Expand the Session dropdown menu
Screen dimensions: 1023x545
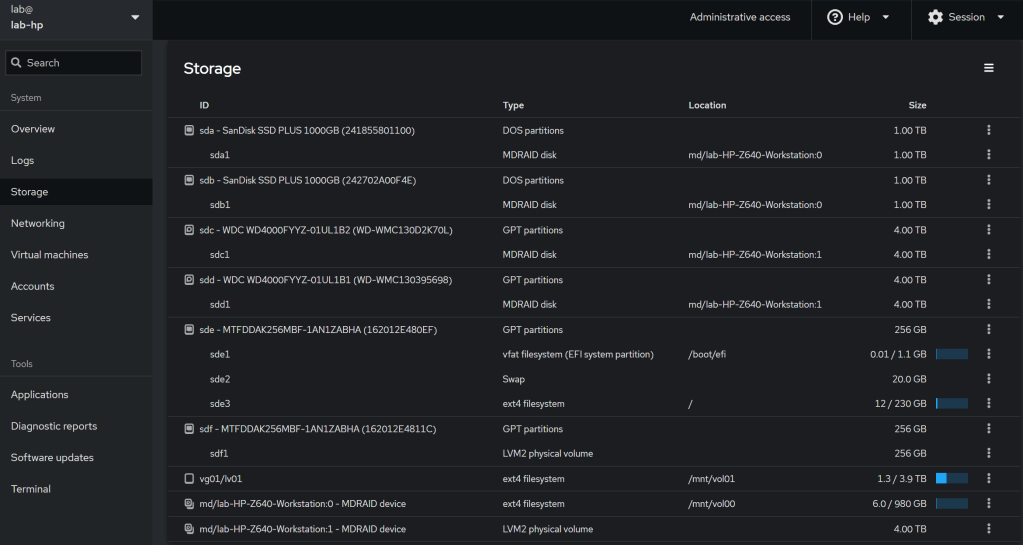[x=966, y=17]
